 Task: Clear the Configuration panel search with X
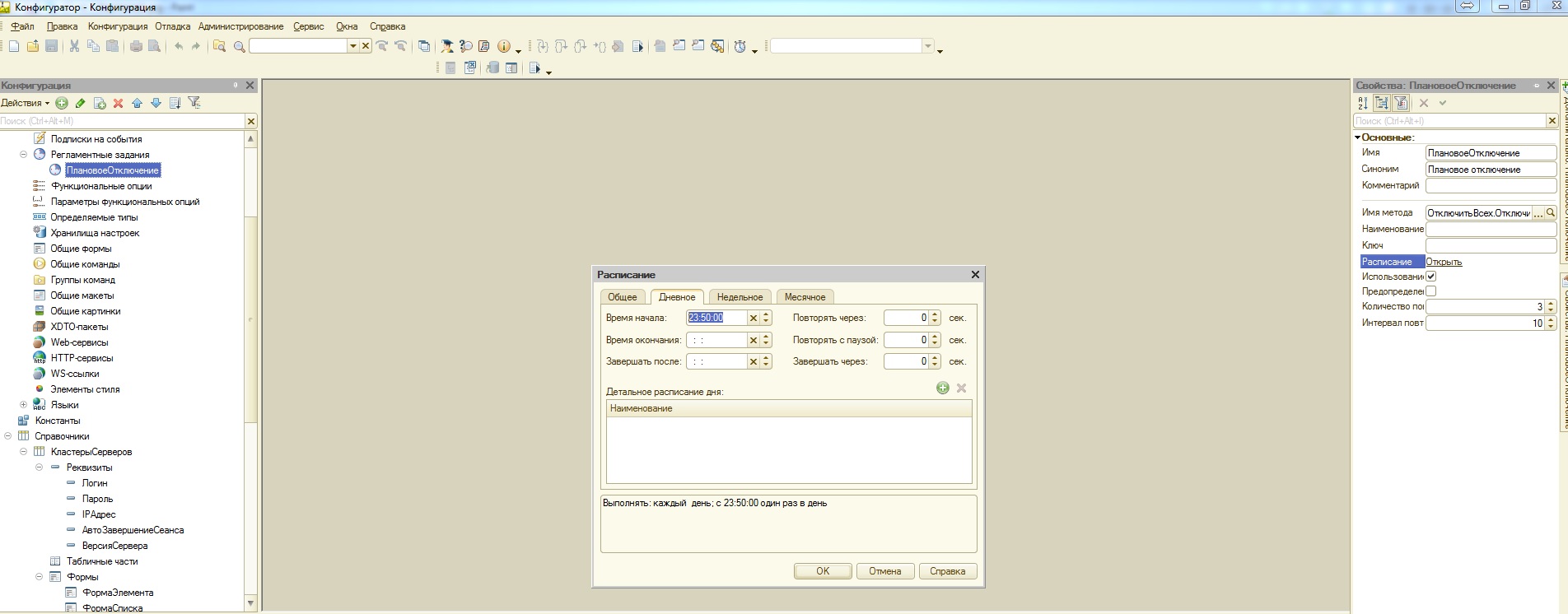tap(251, 121)
